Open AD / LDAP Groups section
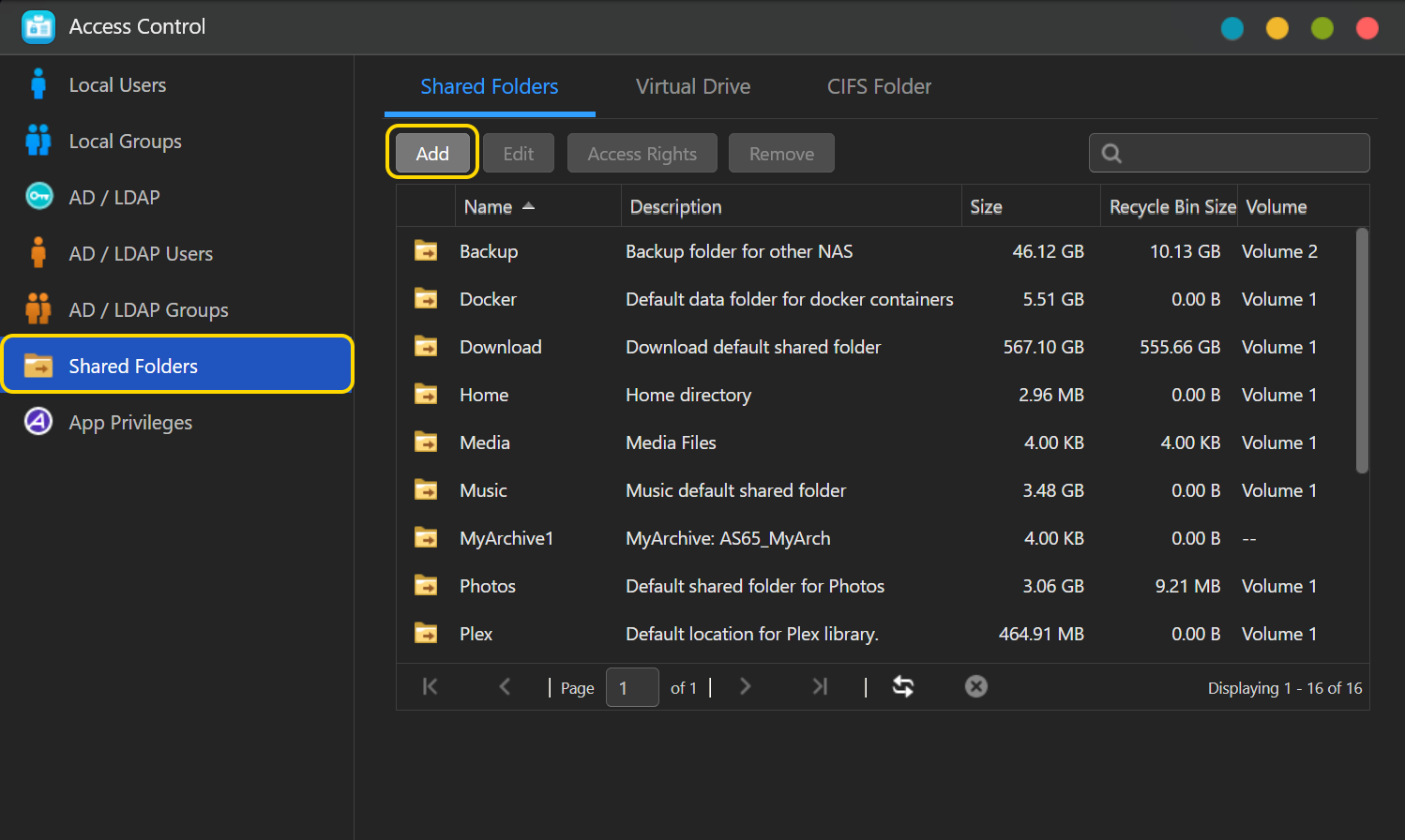Viewport: 1405px width, 840px height. (177, 309)
